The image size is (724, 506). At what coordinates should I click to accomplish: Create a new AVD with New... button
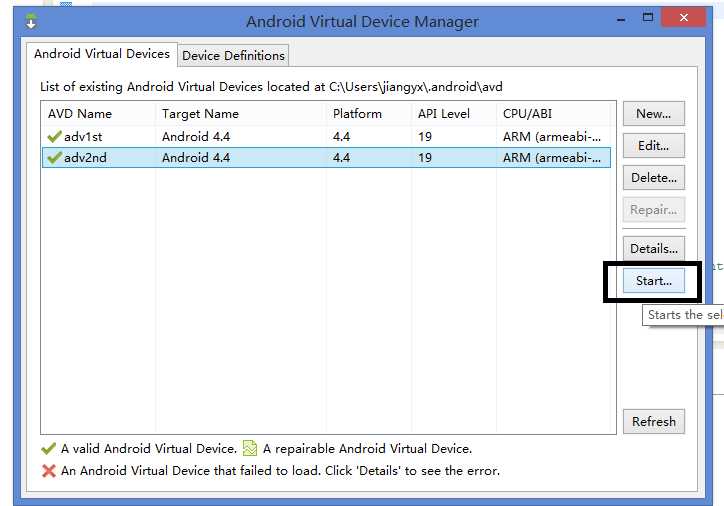653,114
